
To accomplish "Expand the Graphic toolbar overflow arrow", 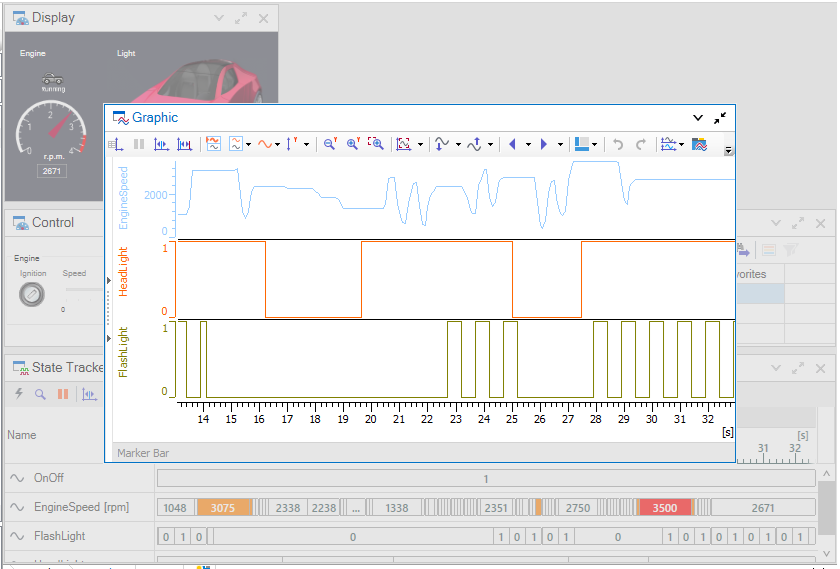I will point(728,151).
